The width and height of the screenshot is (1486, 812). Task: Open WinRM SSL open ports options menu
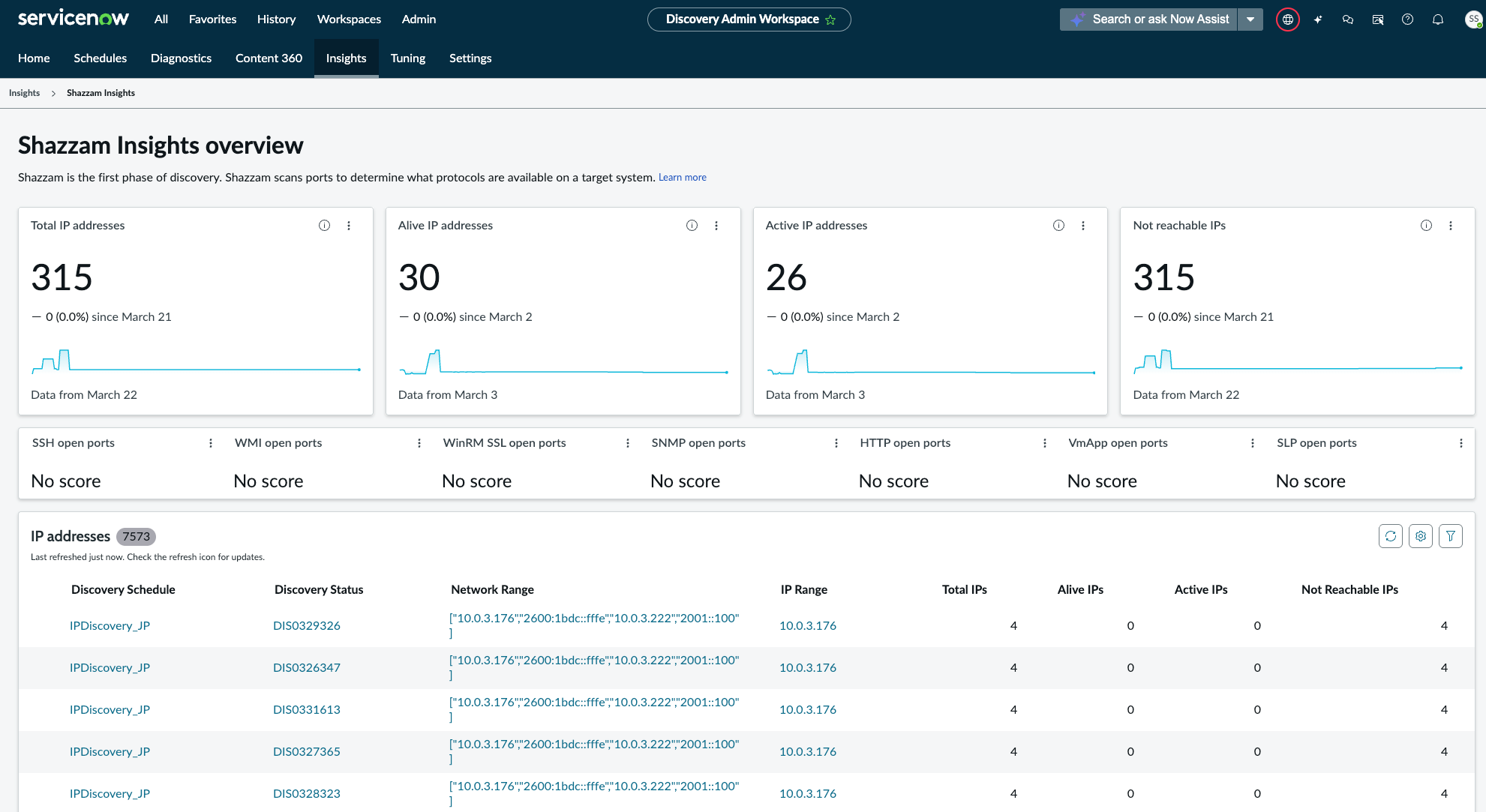coord(628,443)
